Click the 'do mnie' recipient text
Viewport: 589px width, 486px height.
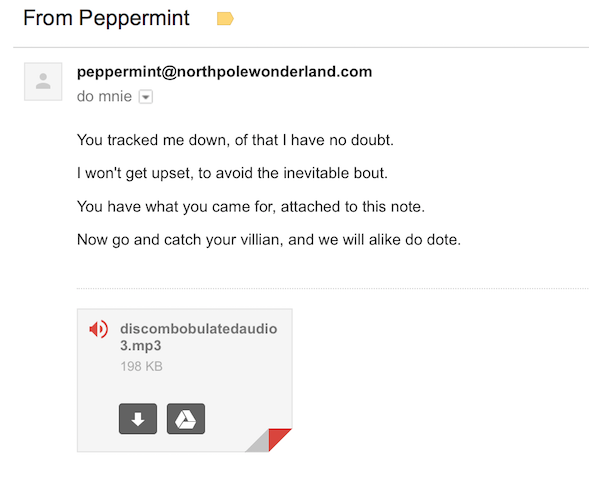click(104, 97)
